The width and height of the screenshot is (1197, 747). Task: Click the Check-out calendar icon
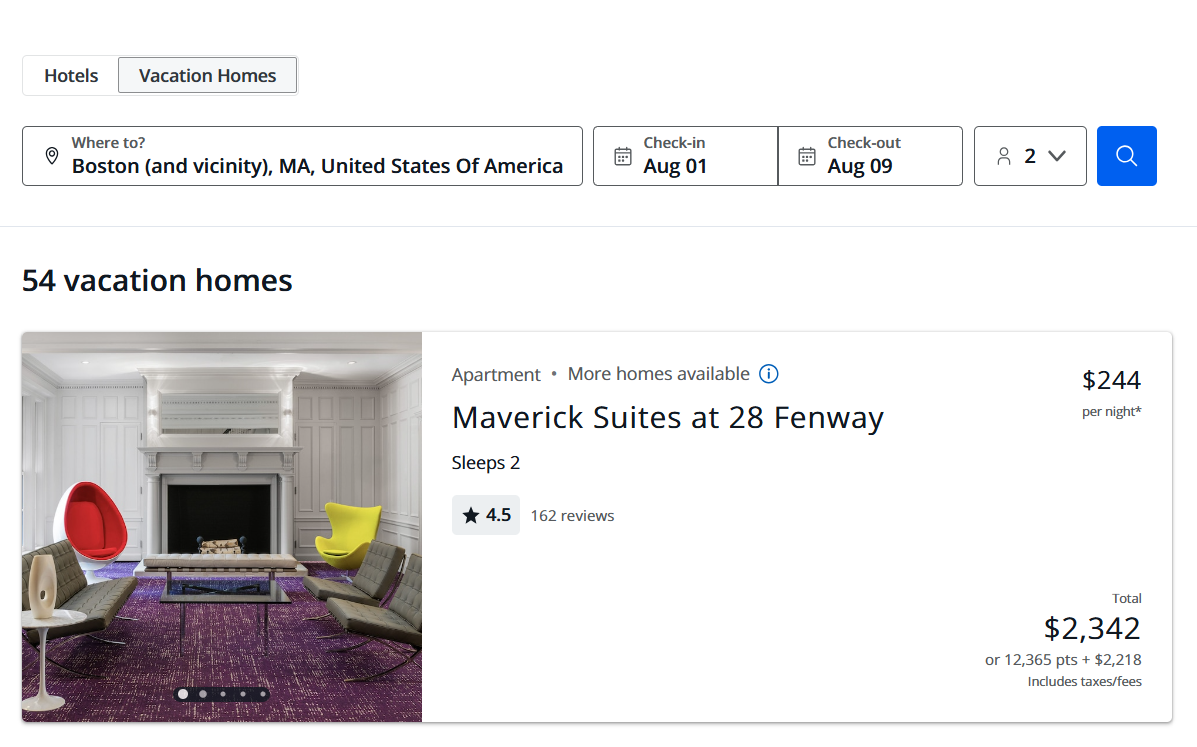[806, 156]
